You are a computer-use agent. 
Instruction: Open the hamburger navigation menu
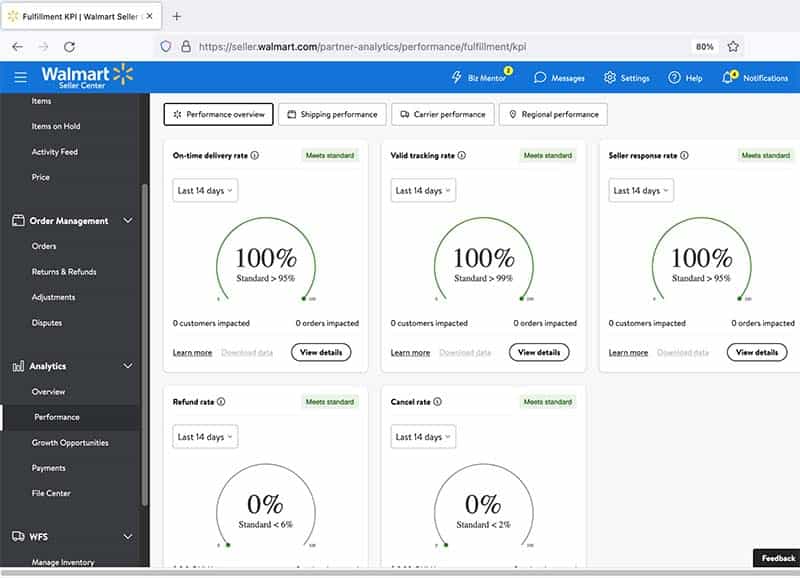(20, 77)
